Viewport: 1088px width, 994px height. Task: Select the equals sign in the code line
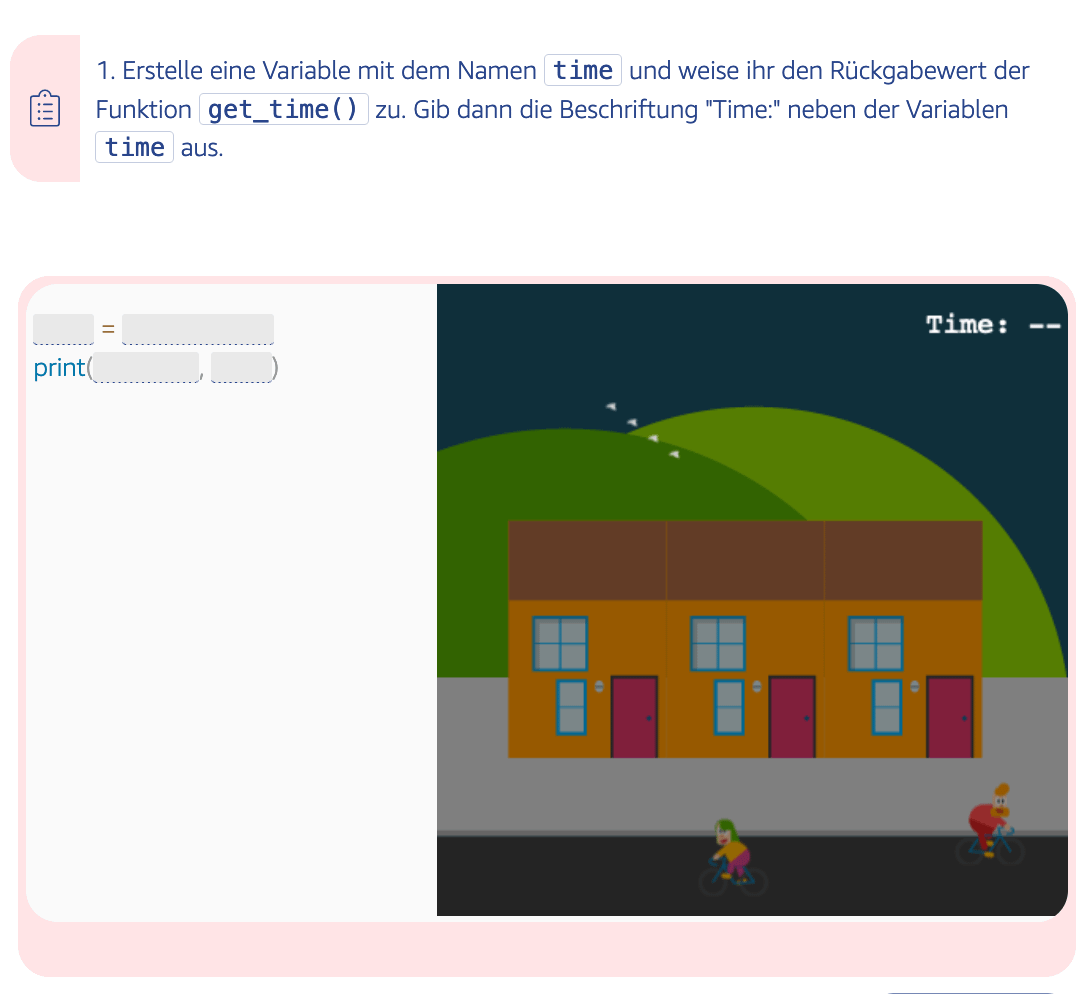(106, 328)
